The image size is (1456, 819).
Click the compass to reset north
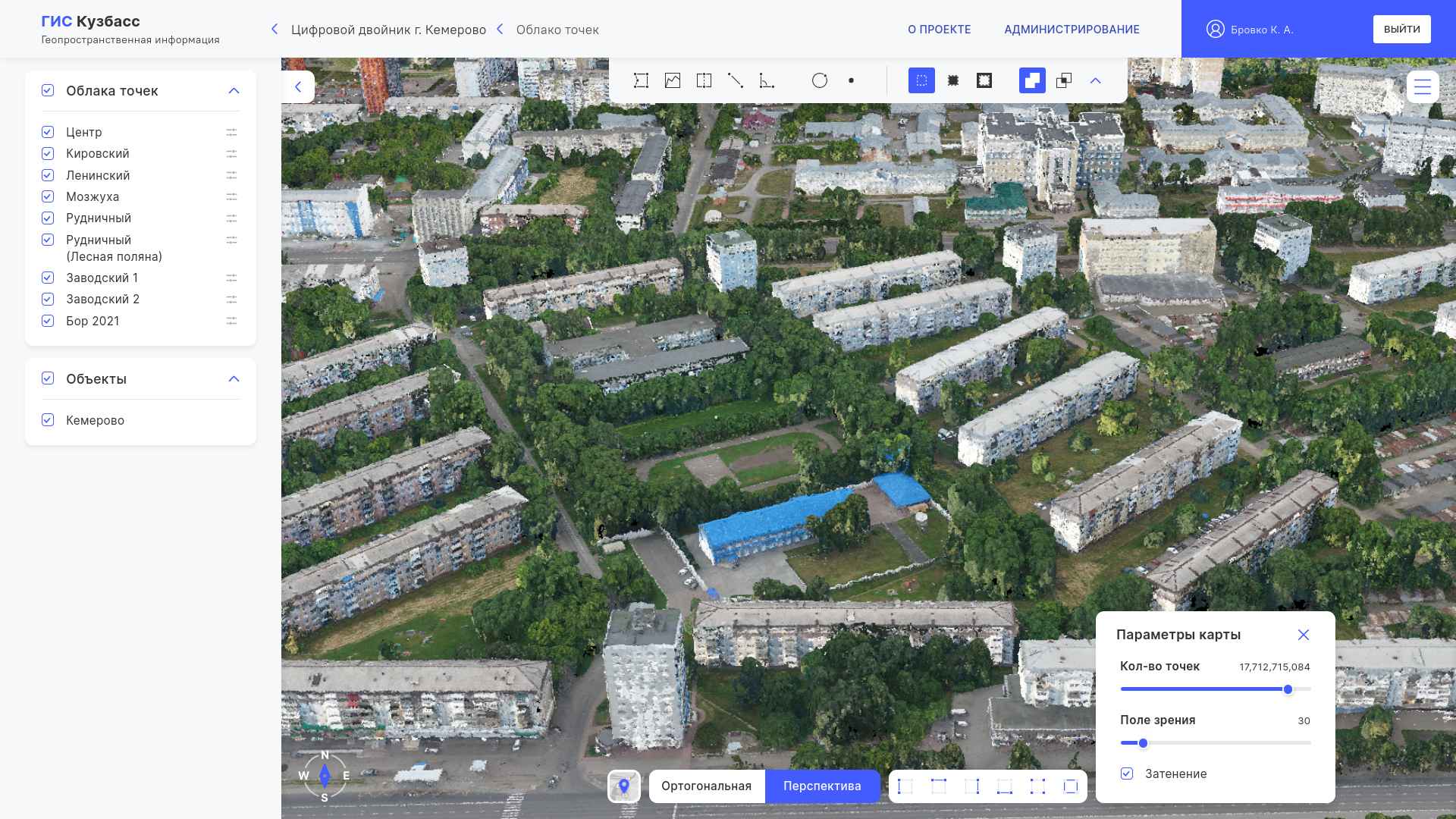click(x=325, y=776)
